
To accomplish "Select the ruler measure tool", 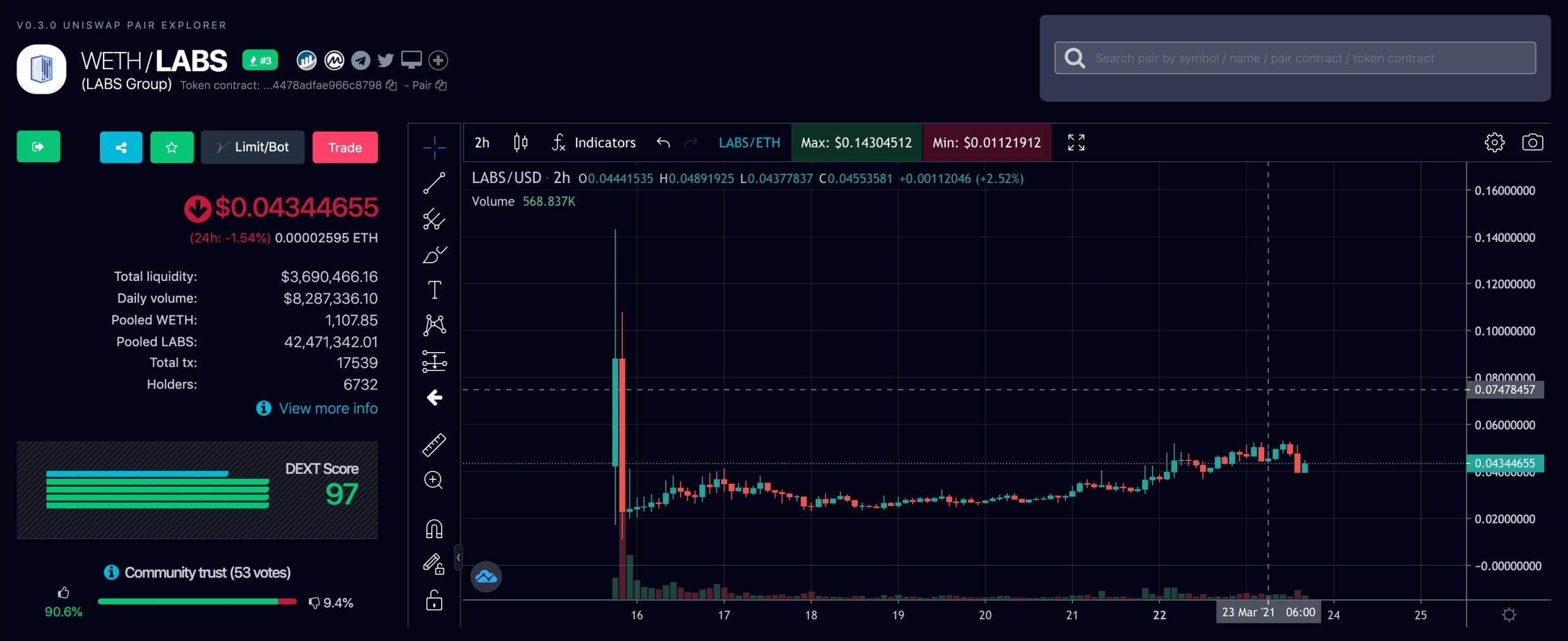I will 434,445.
